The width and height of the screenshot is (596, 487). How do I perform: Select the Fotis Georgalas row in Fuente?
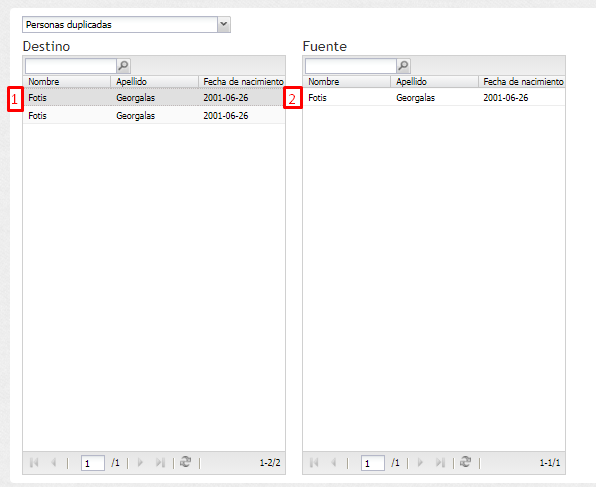(x=434, y=97)
